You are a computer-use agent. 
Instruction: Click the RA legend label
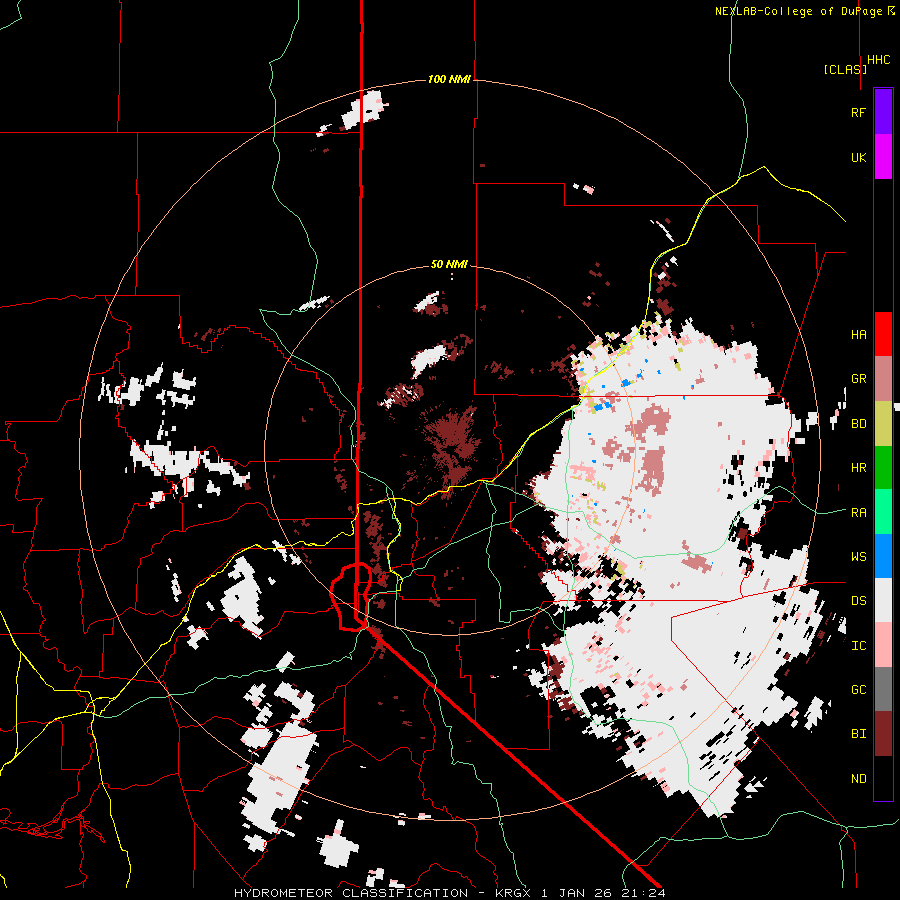coord(858,513)
